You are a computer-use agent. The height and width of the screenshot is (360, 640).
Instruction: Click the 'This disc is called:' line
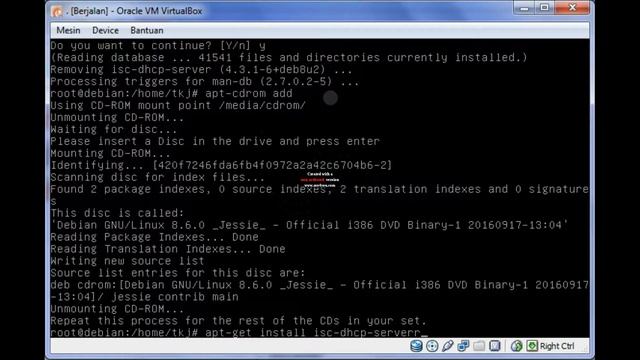point(117,213)
